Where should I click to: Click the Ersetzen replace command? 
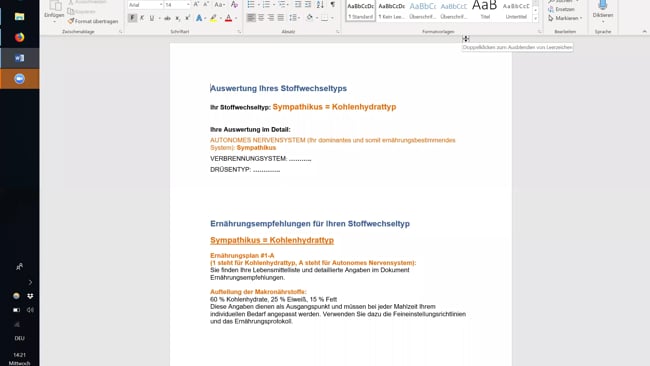coord(561,9)
